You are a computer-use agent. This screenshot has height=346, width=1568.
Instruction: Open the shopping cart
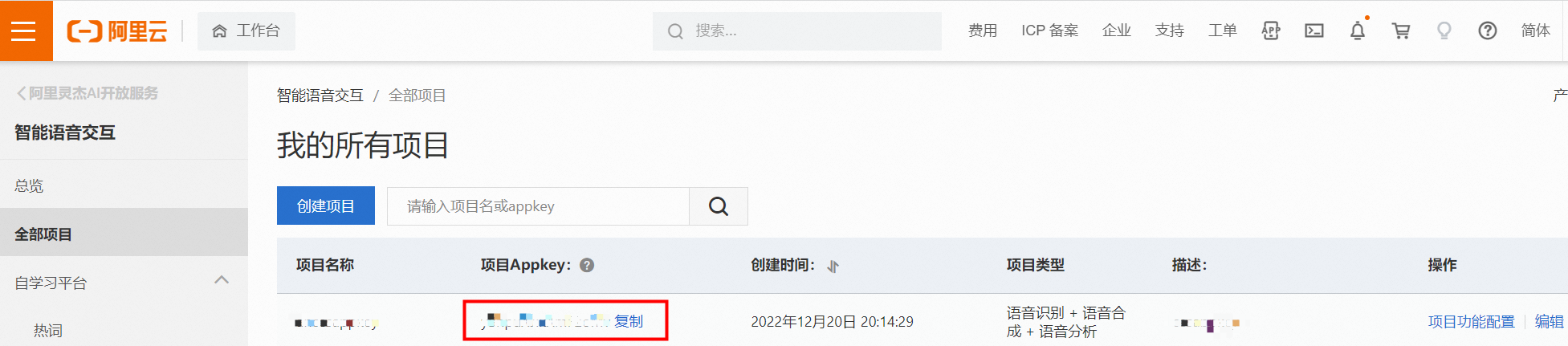[1401, 31]
